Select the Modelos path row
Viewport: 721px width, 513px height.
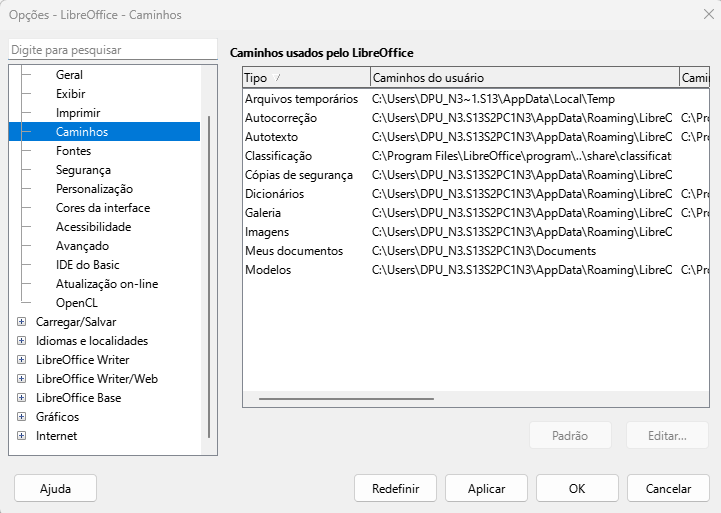(476, 270)
